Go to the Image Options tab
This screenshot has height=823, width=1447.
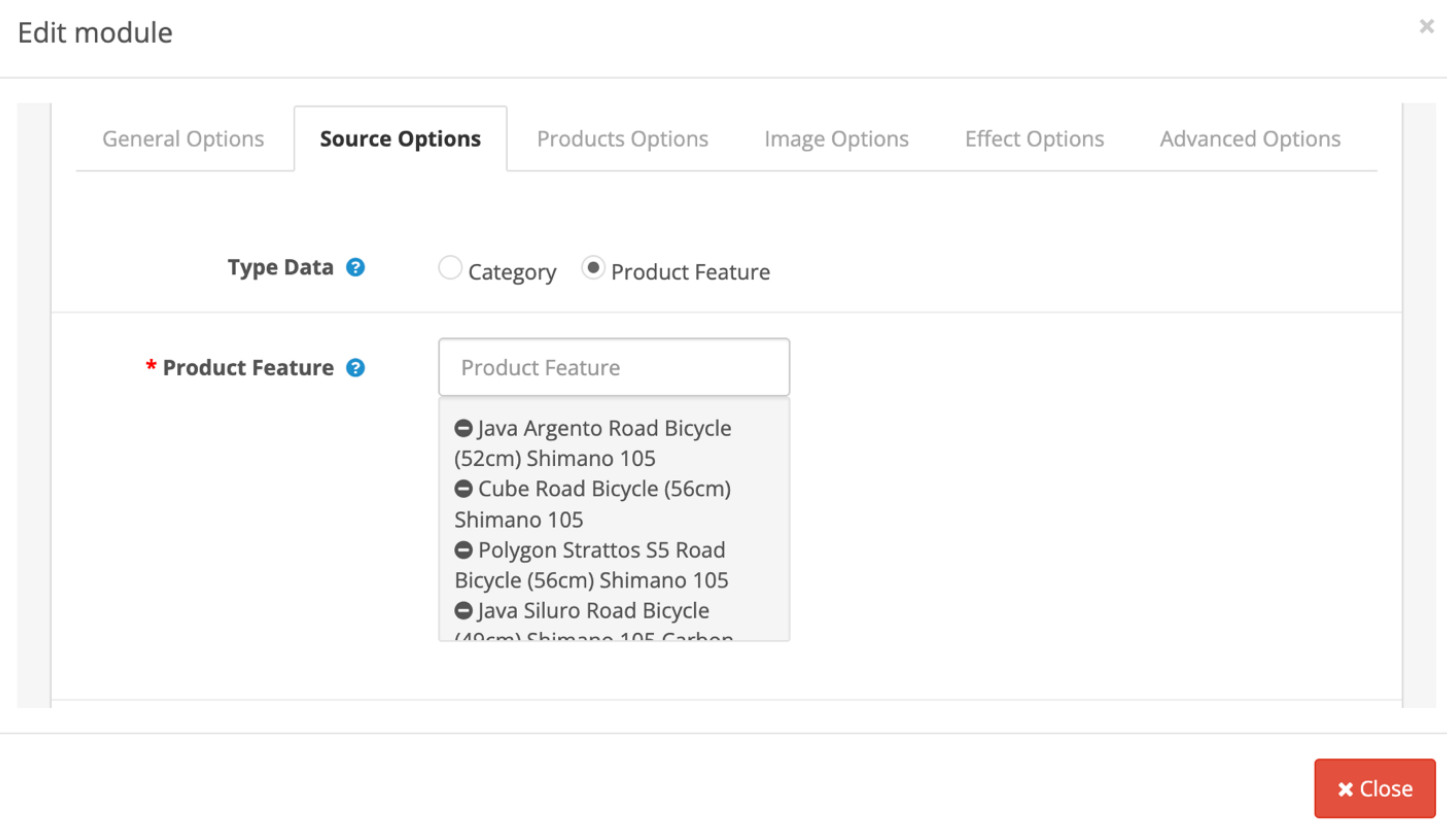click(x=836, y=139)
